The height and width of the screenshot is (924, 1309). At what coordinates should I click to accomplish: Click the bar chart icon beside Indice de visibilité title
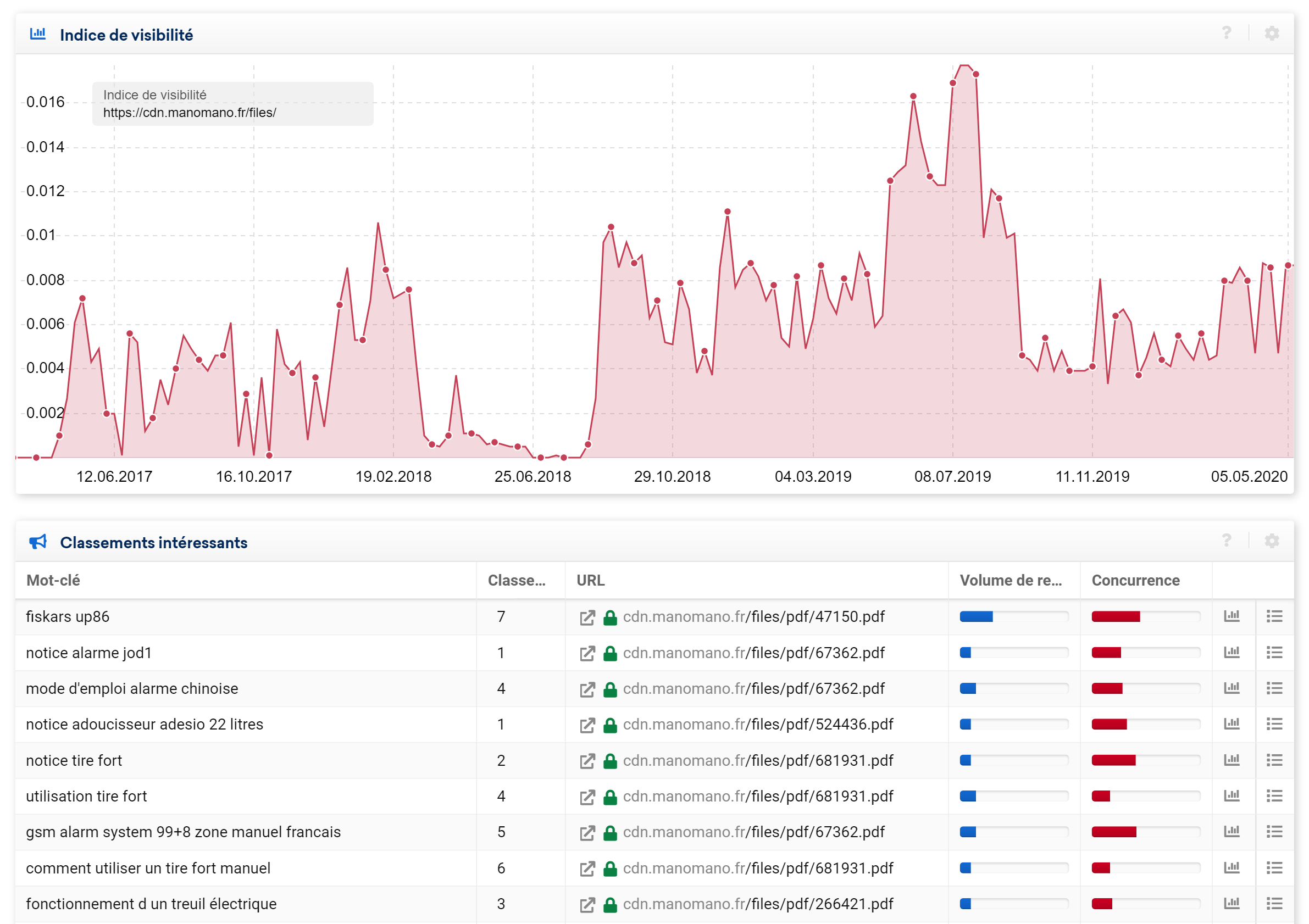(x=37, y=34)
